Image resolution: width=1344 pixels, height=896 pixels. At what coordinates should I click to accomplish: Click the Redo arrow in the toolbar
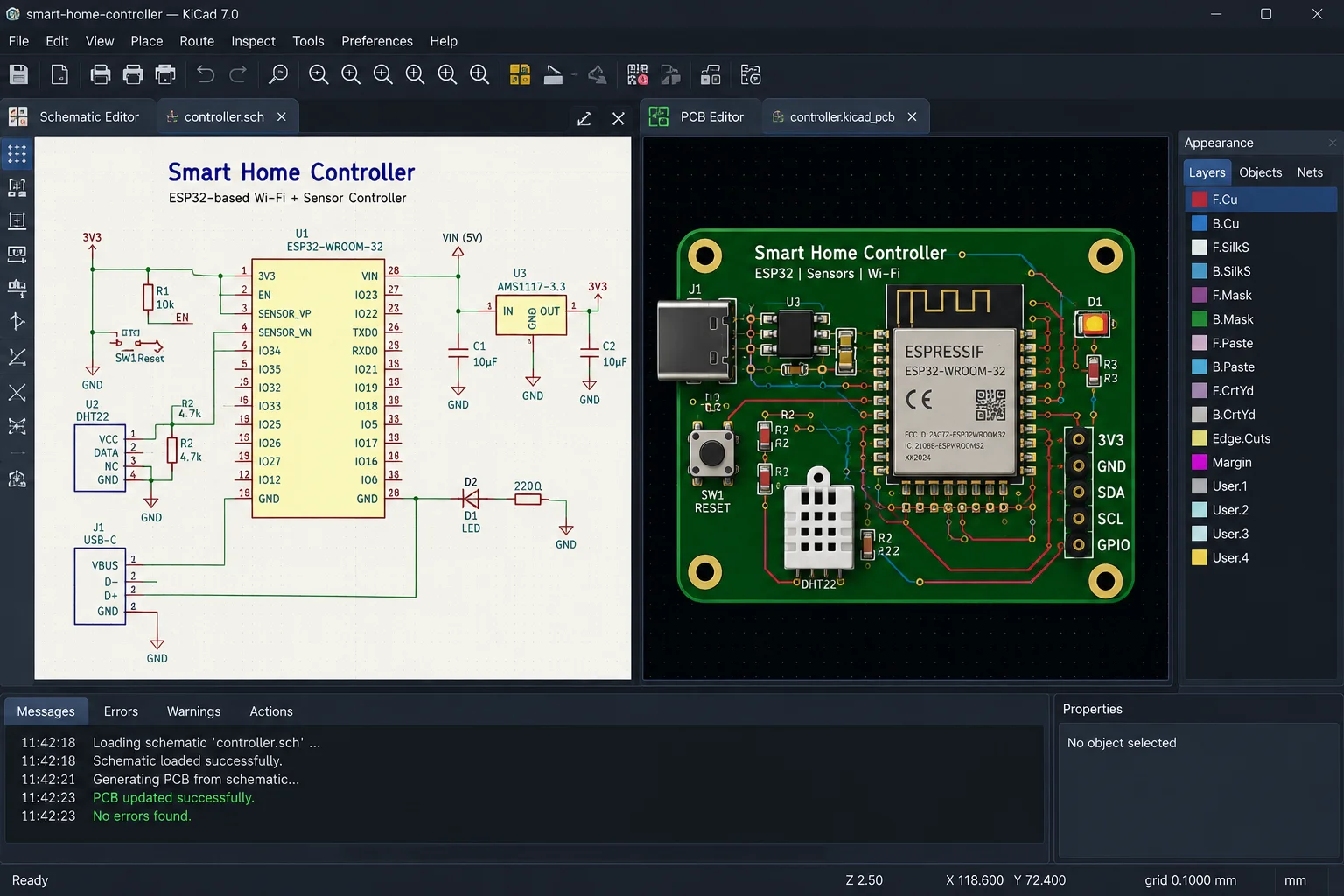pyautogui.click(x=238, y=75)
